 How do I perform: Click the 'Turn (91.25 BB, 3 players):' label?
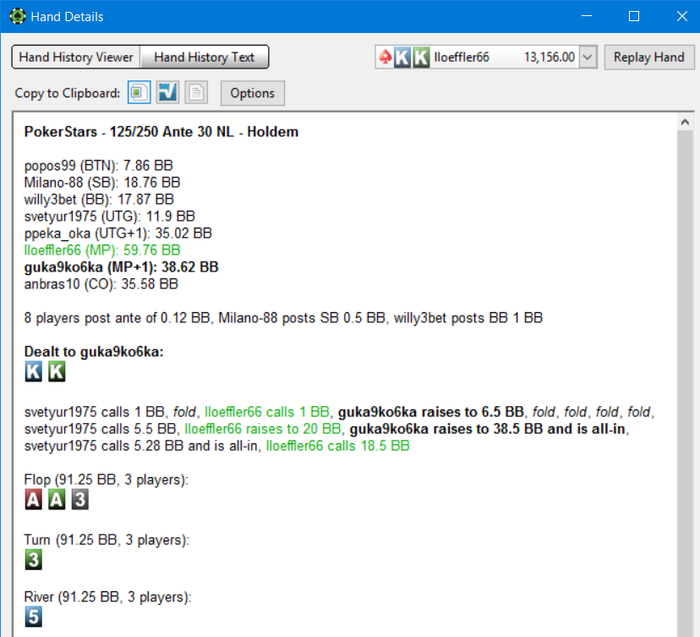pos(107,540)
